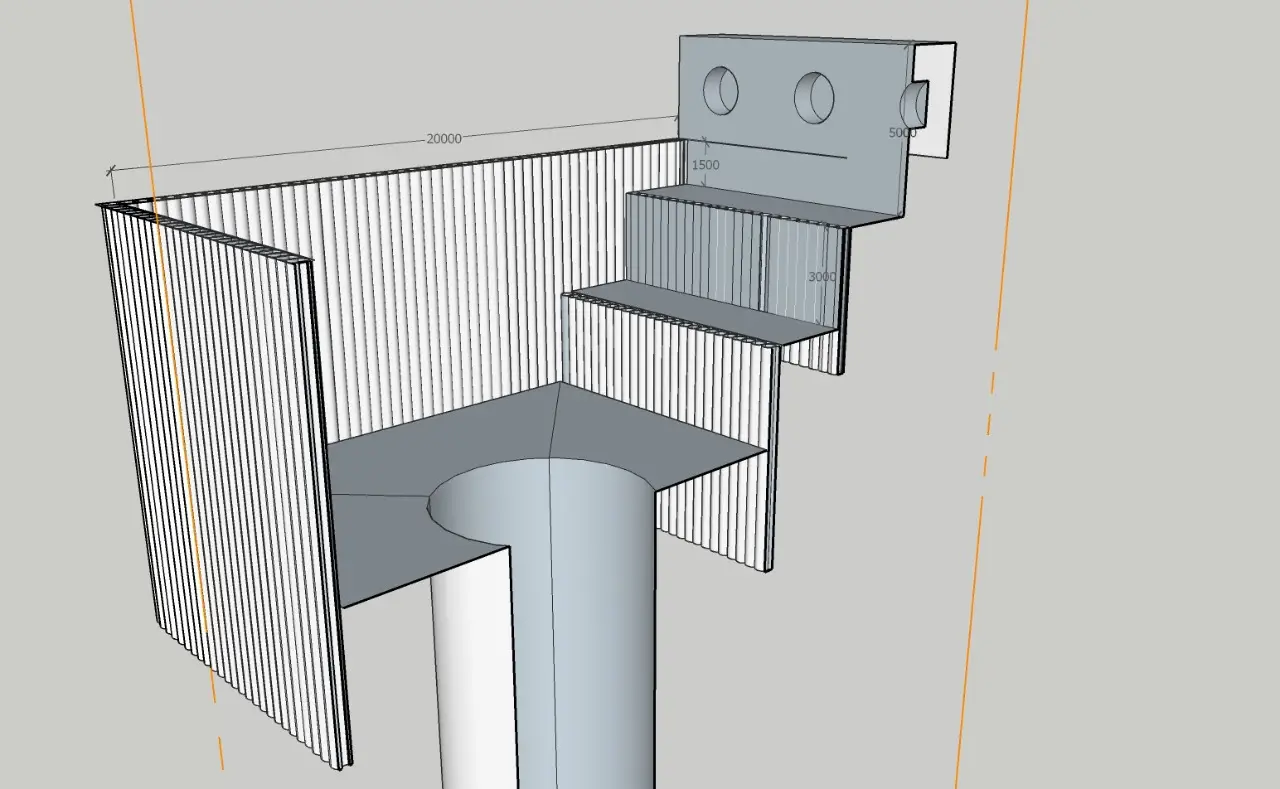Select the 1500 dimension text
The height and width of the screenshot is (789, 1280).
click(x=705, y=165)
